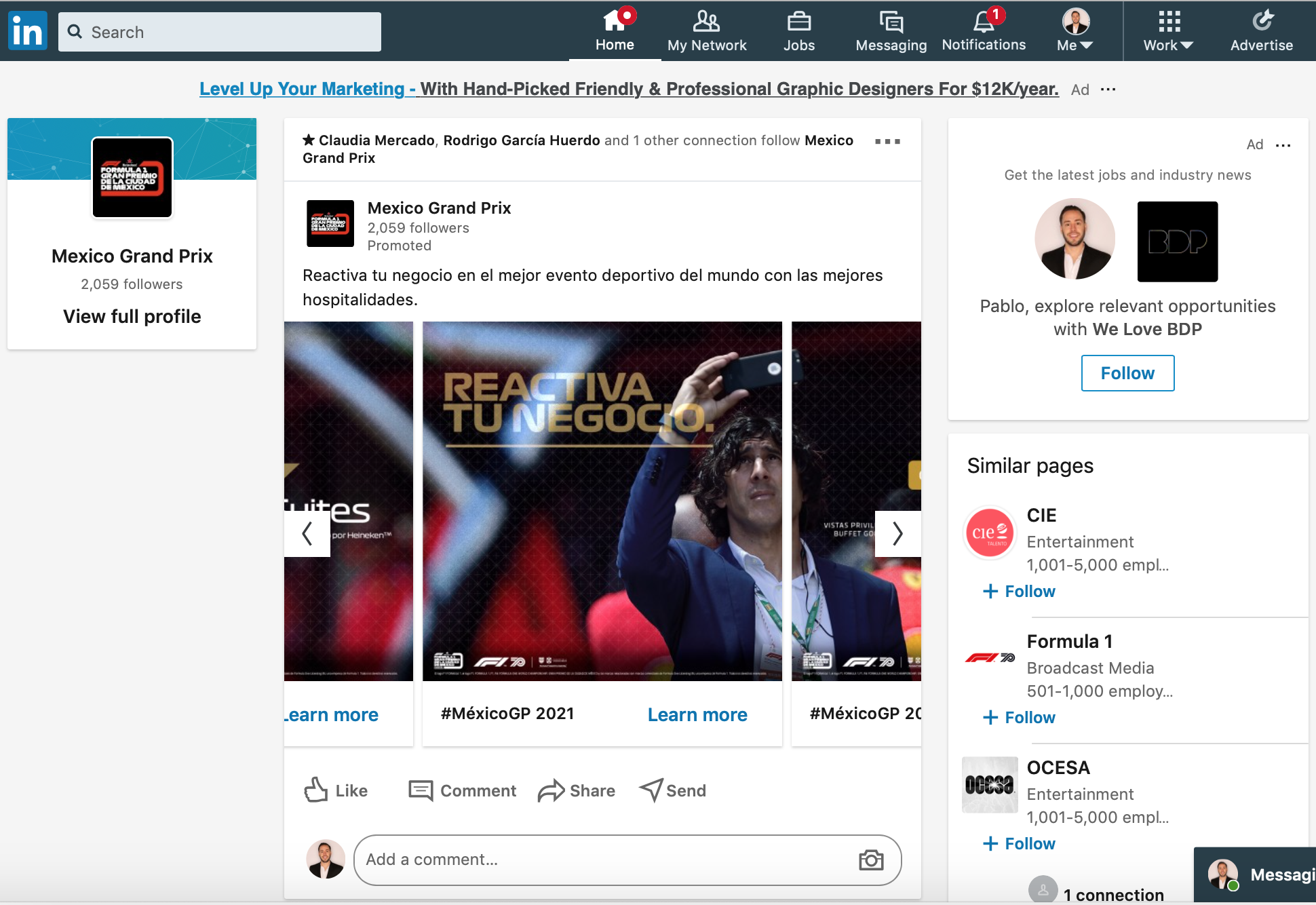
Task: Click the OCESA page logo
Action: pos(990,785)
